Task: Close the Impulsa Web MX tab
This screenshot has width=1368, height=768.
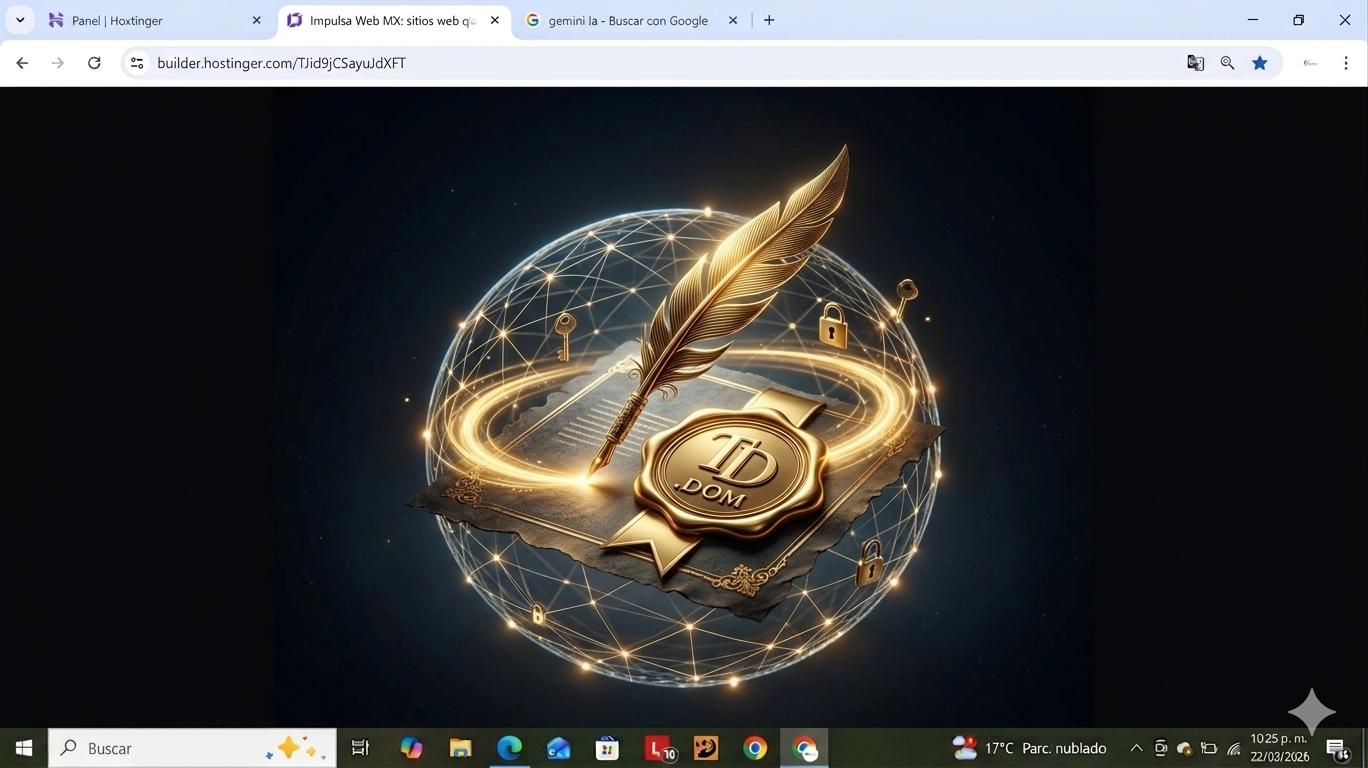Action: (x=494, y=20)
